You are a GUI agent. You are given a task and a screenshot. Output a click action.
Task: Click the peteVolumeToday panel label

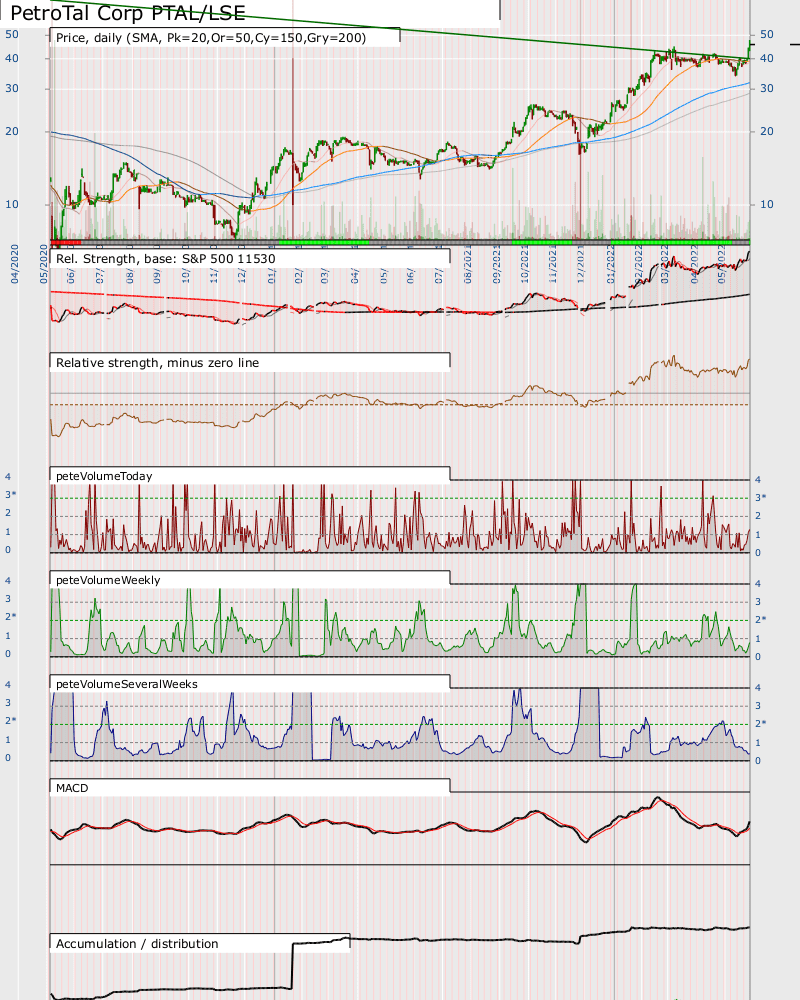click(x=104, y=476)
